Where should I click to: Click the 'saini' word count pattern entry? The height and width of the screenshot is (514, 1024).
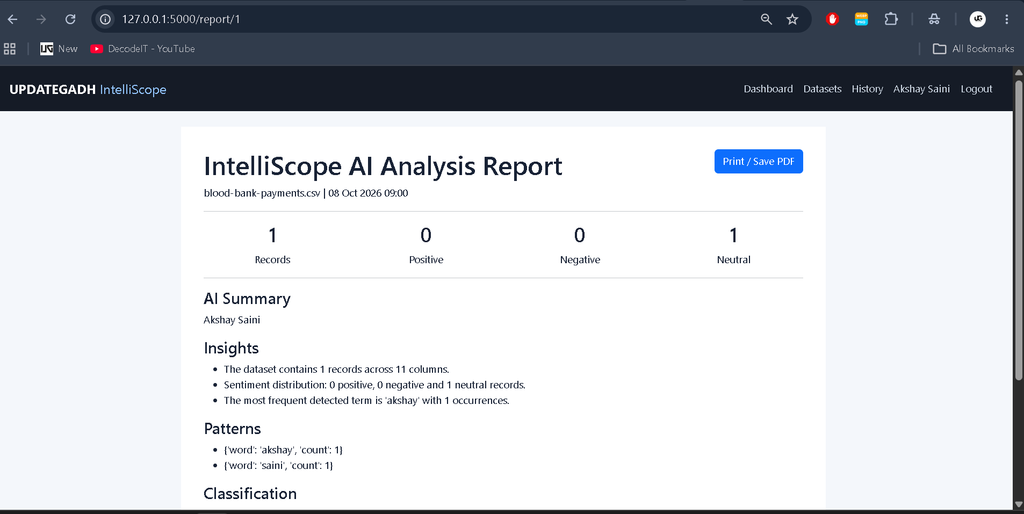[x=278, y=466]
